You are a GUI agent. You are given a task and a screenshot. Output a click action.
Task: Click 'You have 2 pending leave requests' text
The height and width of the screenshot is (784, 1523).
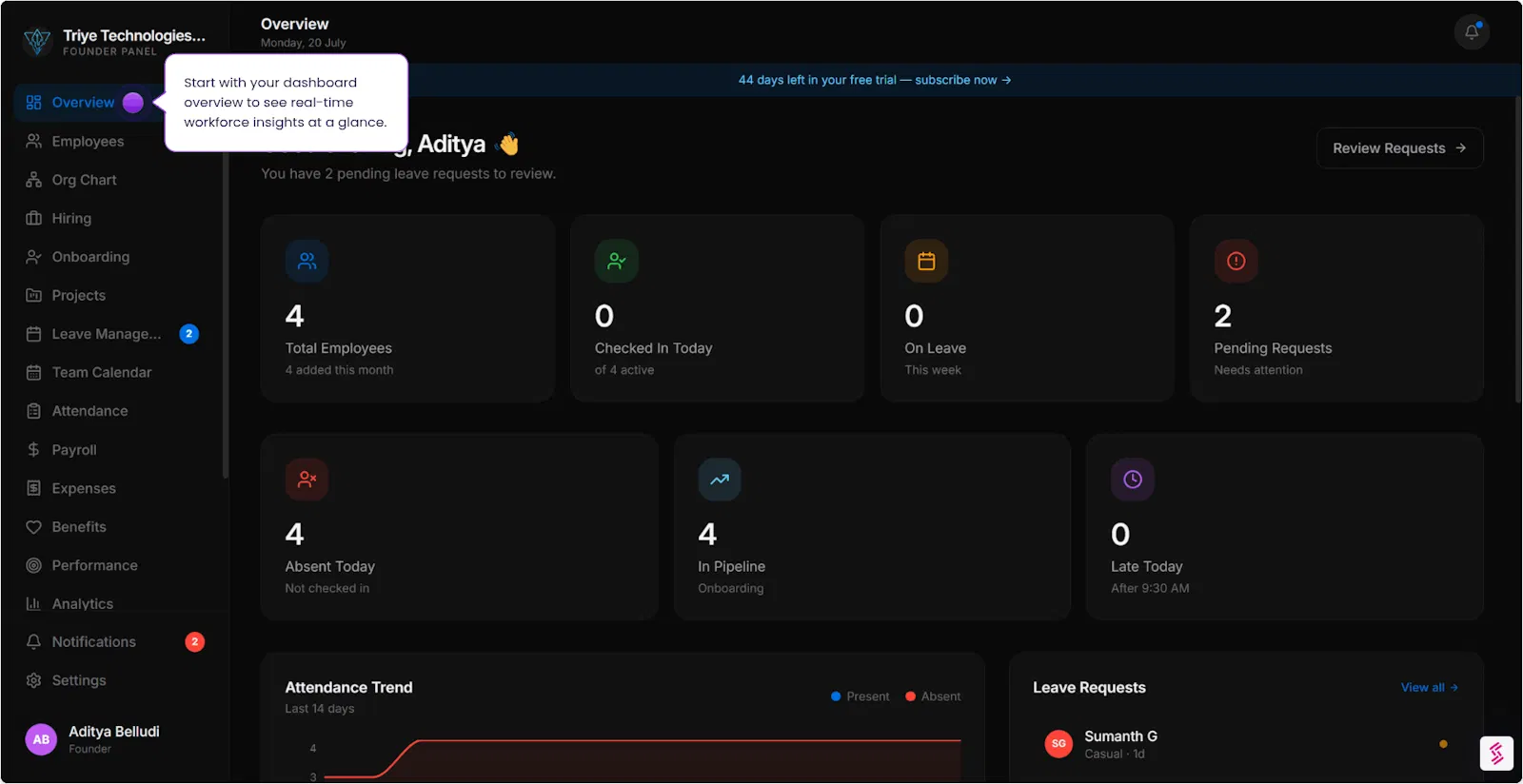408,174
